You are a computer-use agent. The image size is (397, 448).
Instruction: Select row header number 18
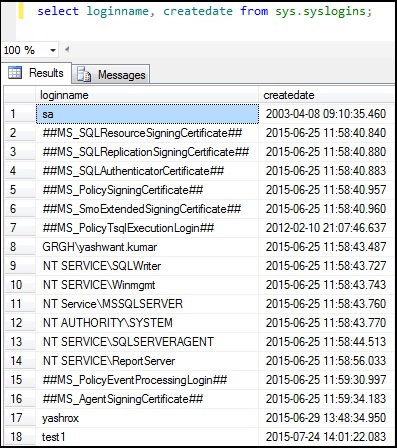click(20, 437)
